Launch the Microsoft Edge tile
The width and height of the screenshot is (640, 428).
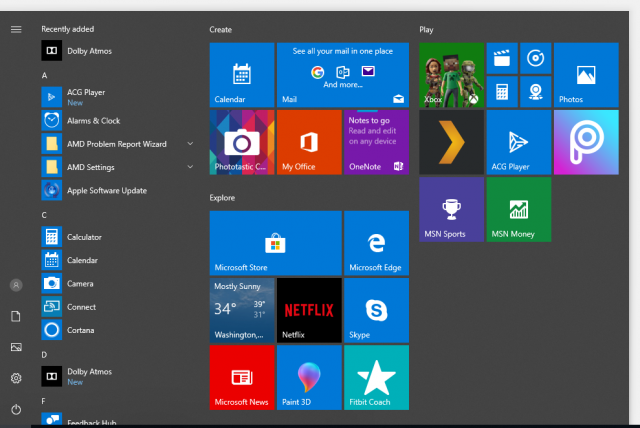376,243
